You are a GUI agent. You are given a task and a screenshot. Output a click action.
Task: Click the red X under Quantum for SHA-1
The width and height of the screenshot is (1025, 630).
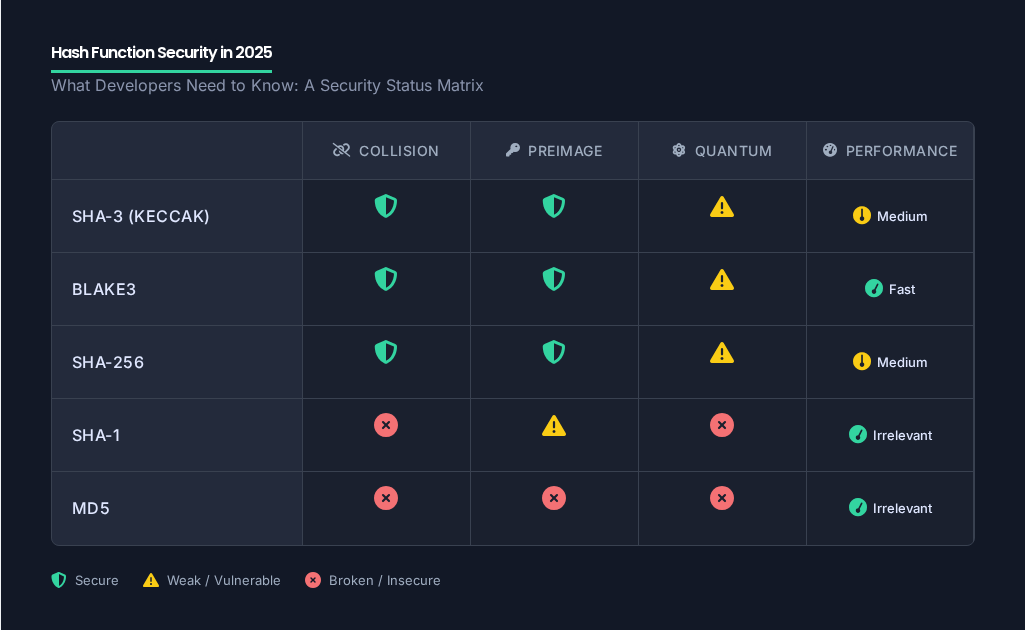point(722,425)
